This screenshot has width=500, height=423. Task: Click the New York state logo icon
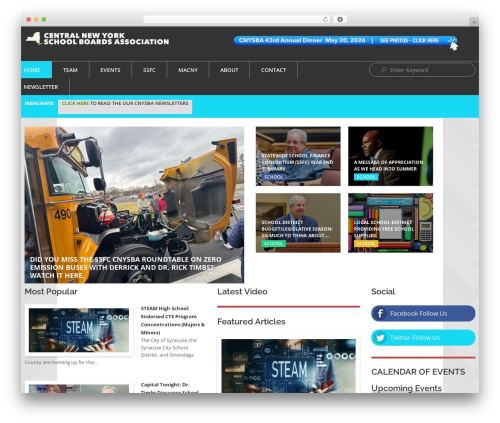pos(33,38)
